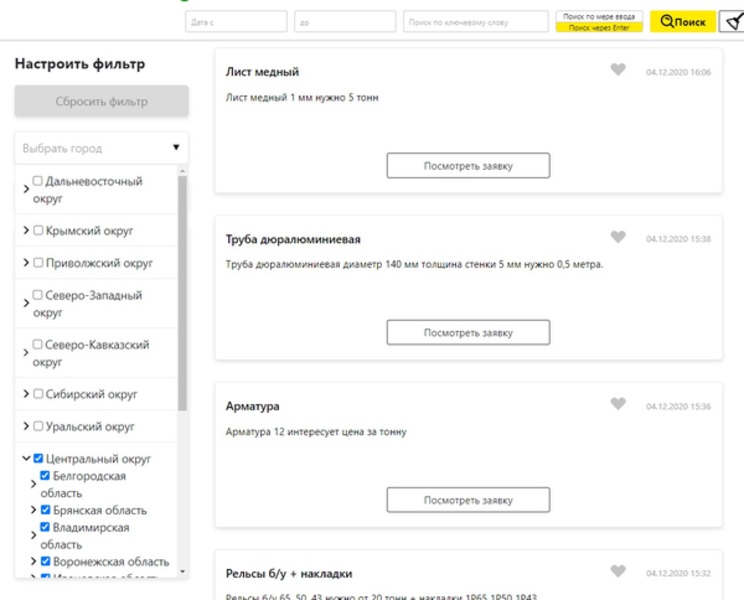This screenshot has width=744, height=600.
Task: Uncheck Брянская область checkbox
Action: [46, 510]
